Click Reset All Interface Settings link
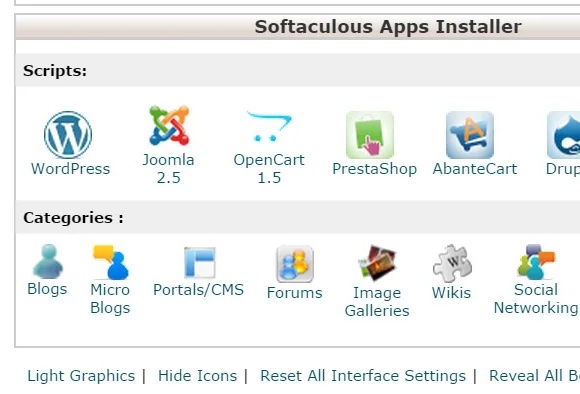Viewport: 580px width, 394px height. (363, 376)
